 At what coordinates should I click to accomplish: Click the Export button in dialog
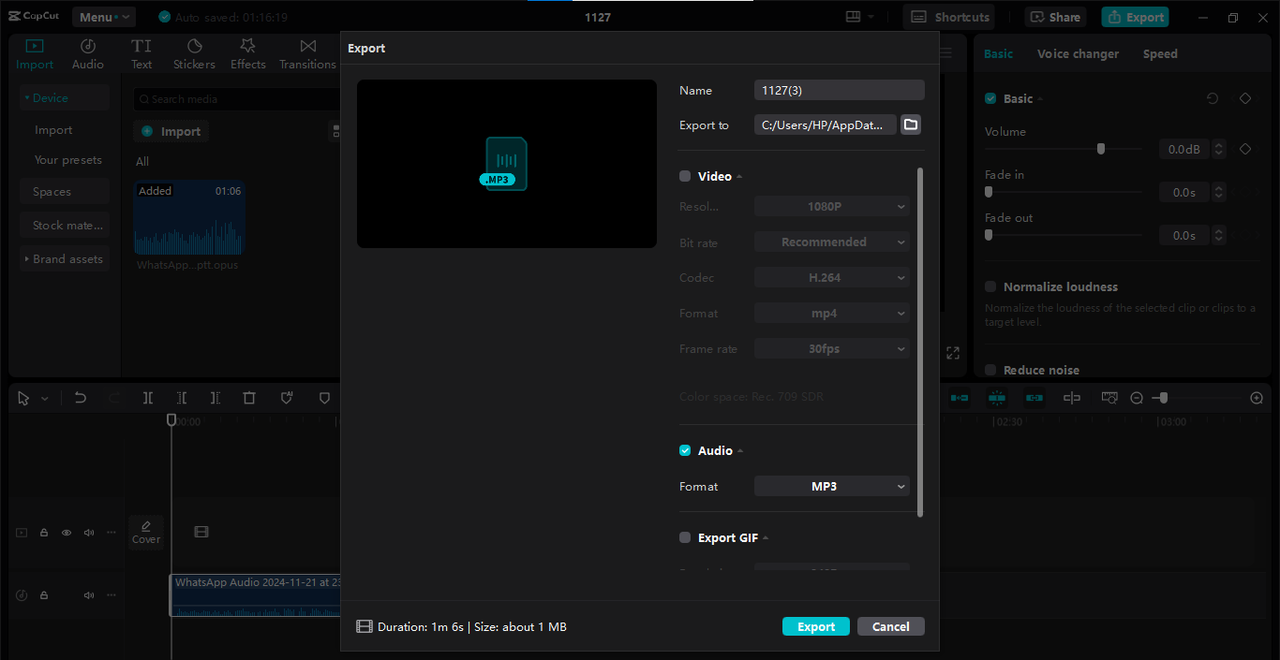816,626
